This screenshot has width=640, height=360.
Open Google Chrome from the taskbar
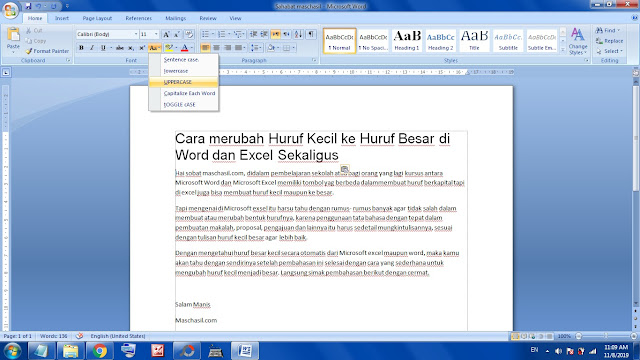coord(99,351)
